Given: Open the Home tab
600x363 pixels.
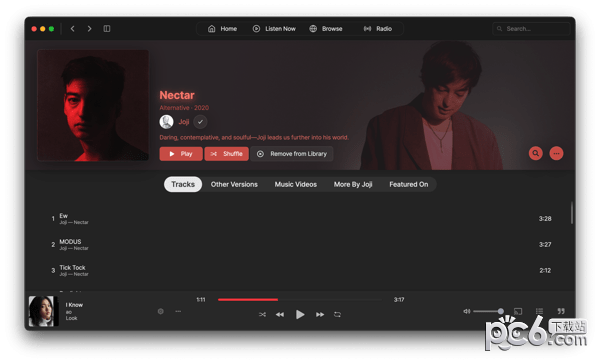Looking at the screenshot, I should click(x=222, y=29).
